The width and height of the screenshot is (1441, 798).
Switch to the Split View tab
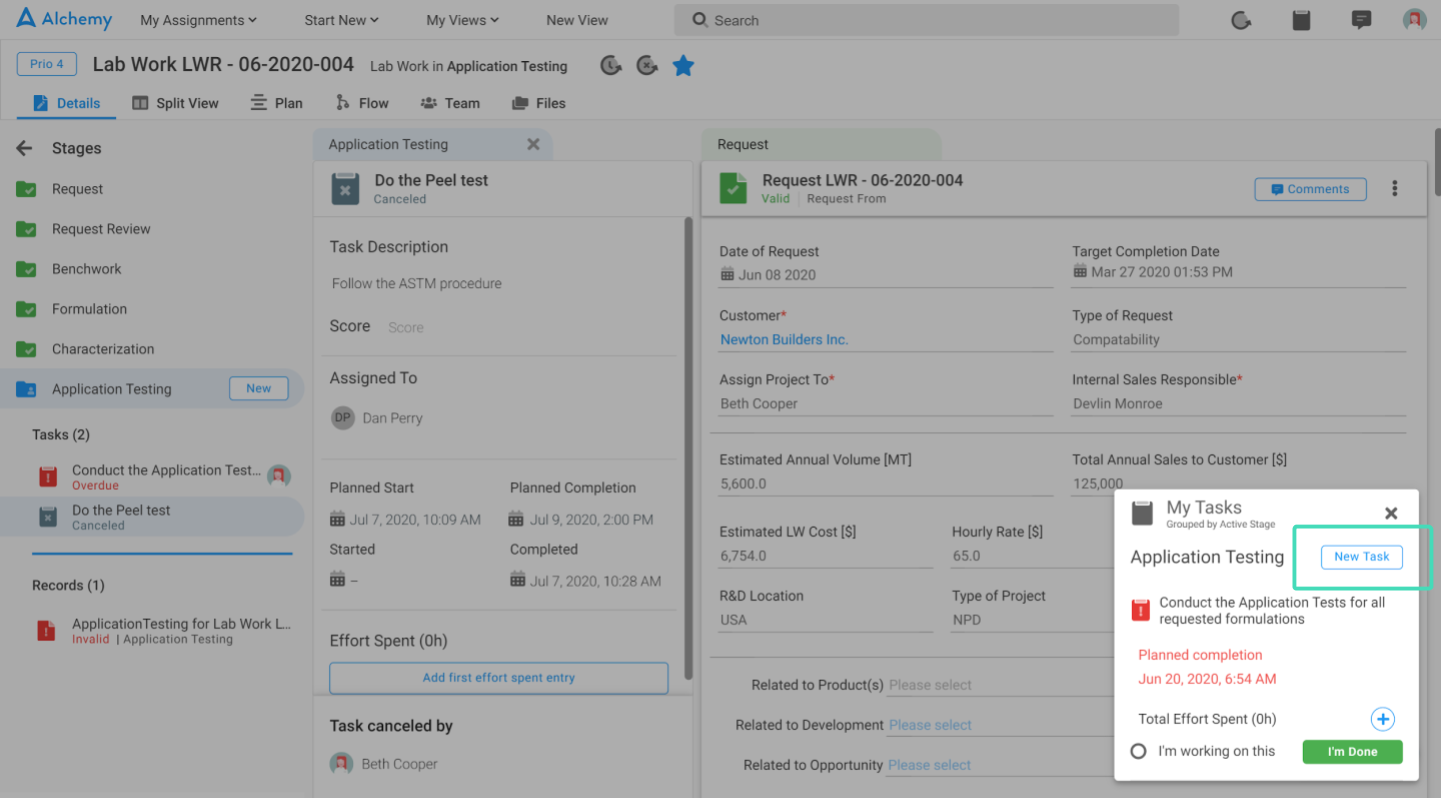(175, 103)
